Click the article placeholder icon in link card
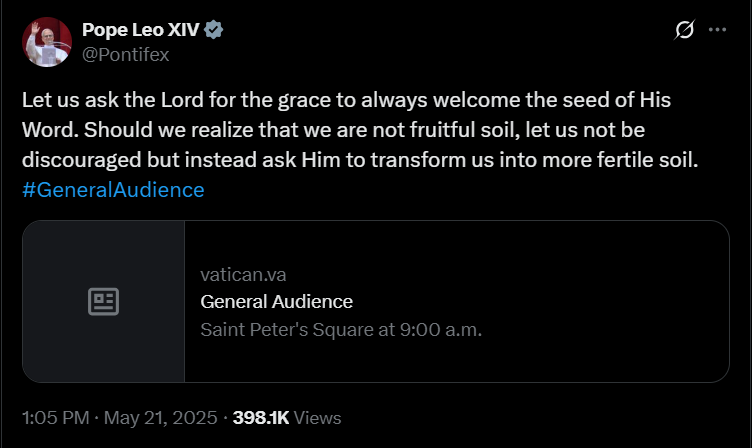Viewport: 752px width, 448px height. coord(104,301)
